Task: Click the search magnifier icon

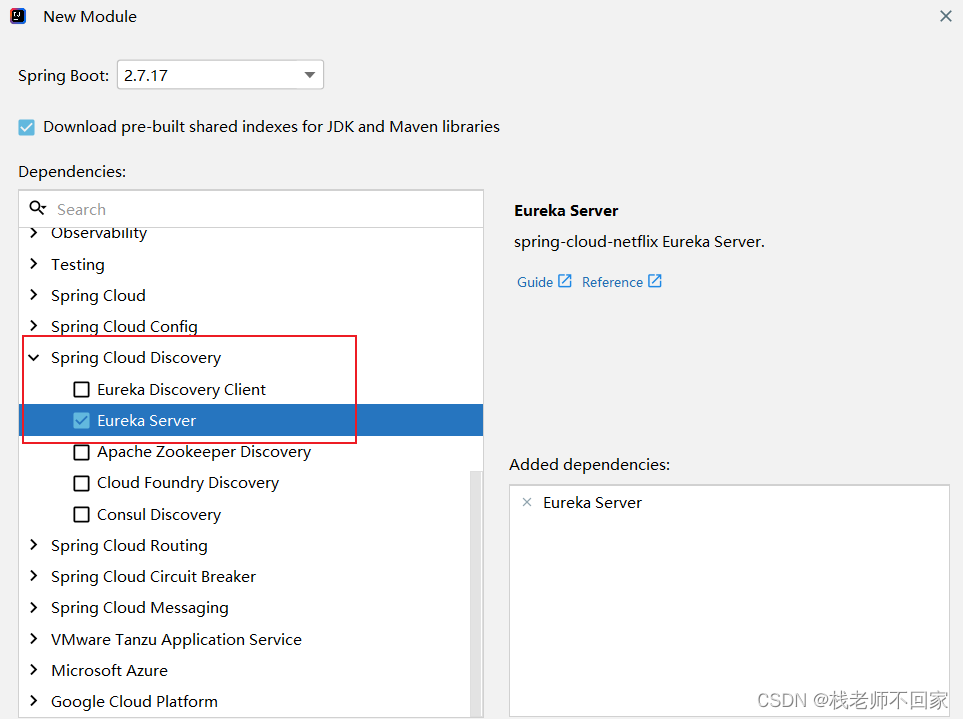Action: click(x=37, y=208)
